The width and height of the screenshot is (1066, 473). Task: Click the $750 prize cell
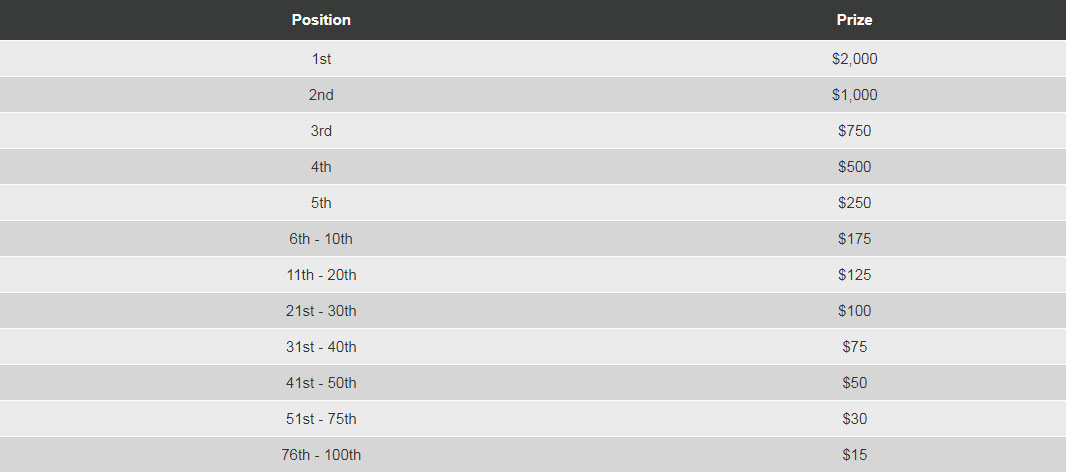click(854, 131)
